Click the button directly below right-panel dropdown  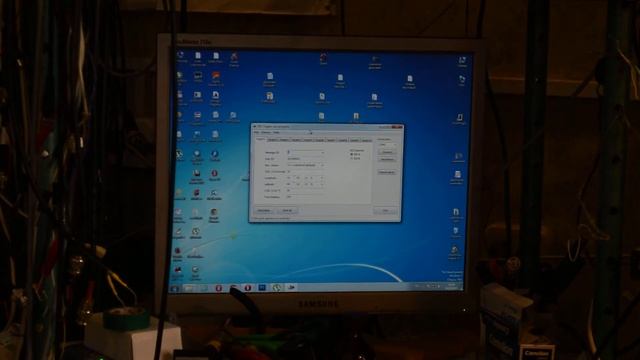click(x=387, y=152)
